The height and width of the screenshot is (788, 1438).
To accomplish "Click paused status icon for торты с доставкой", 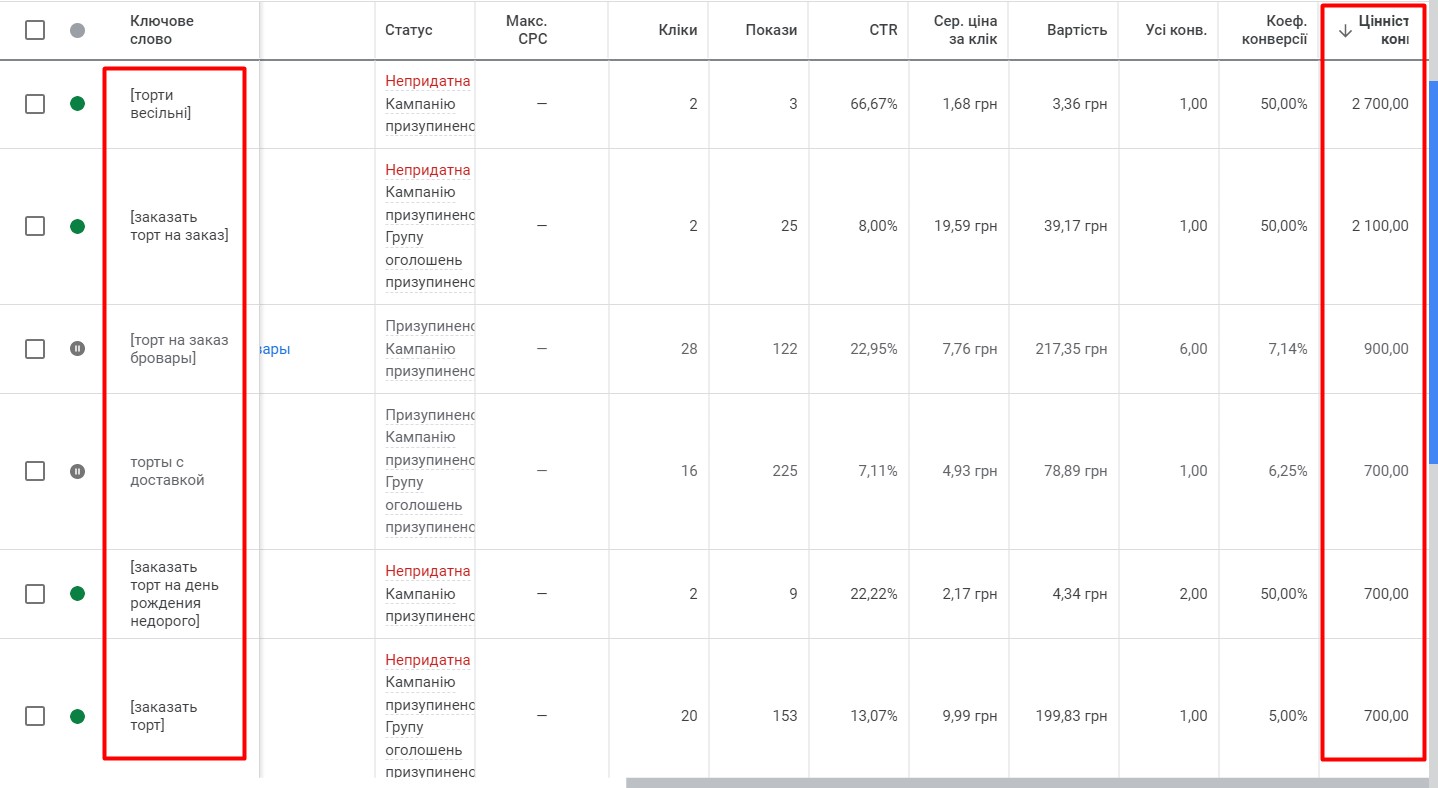I will (x=78, y=471).
